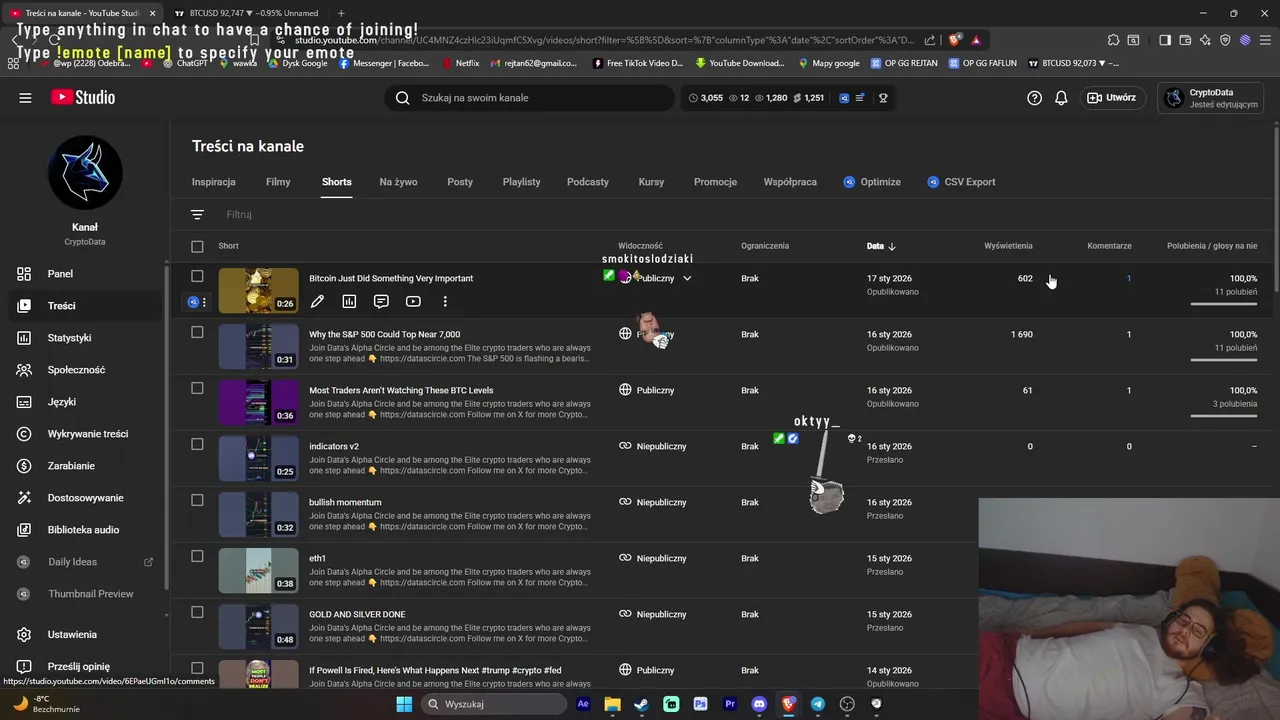Toggle Data column sort arrow
This screenshot has height=720, width=1280.
pos(892,246)
